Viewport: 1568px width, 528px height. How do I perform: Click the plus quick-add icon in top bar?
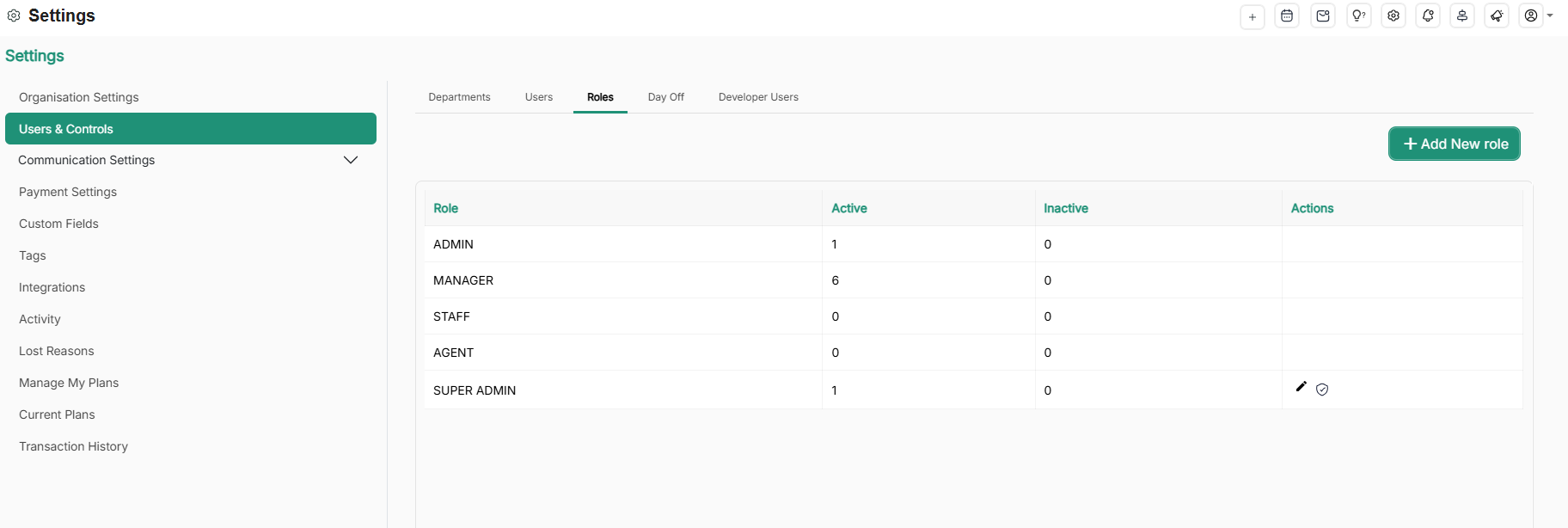point(1252,16)
